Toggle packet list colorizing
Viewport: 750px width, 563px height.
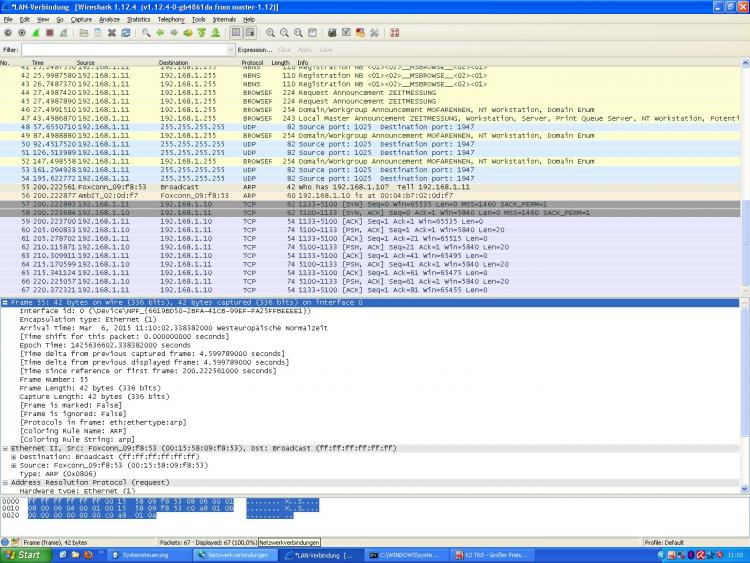(x=236, y=33)
